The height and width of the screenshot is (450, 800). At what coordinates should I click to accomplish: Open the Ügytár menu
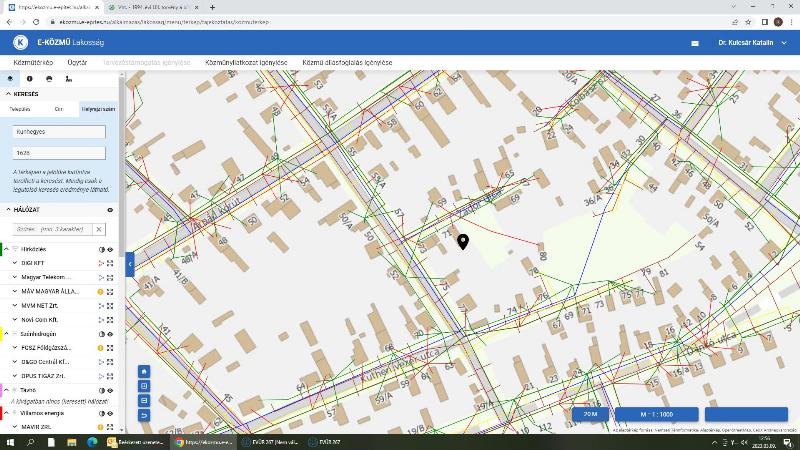77,62
